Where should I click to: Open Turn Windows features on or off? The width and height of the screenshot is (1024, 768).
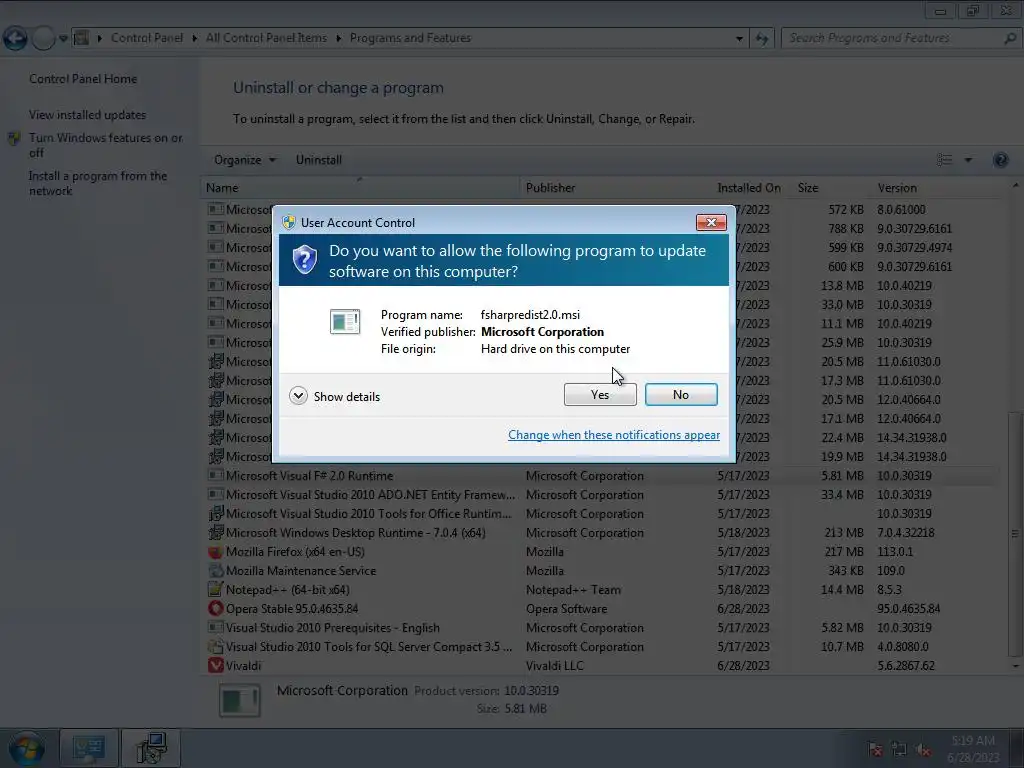tap(105, 145)
